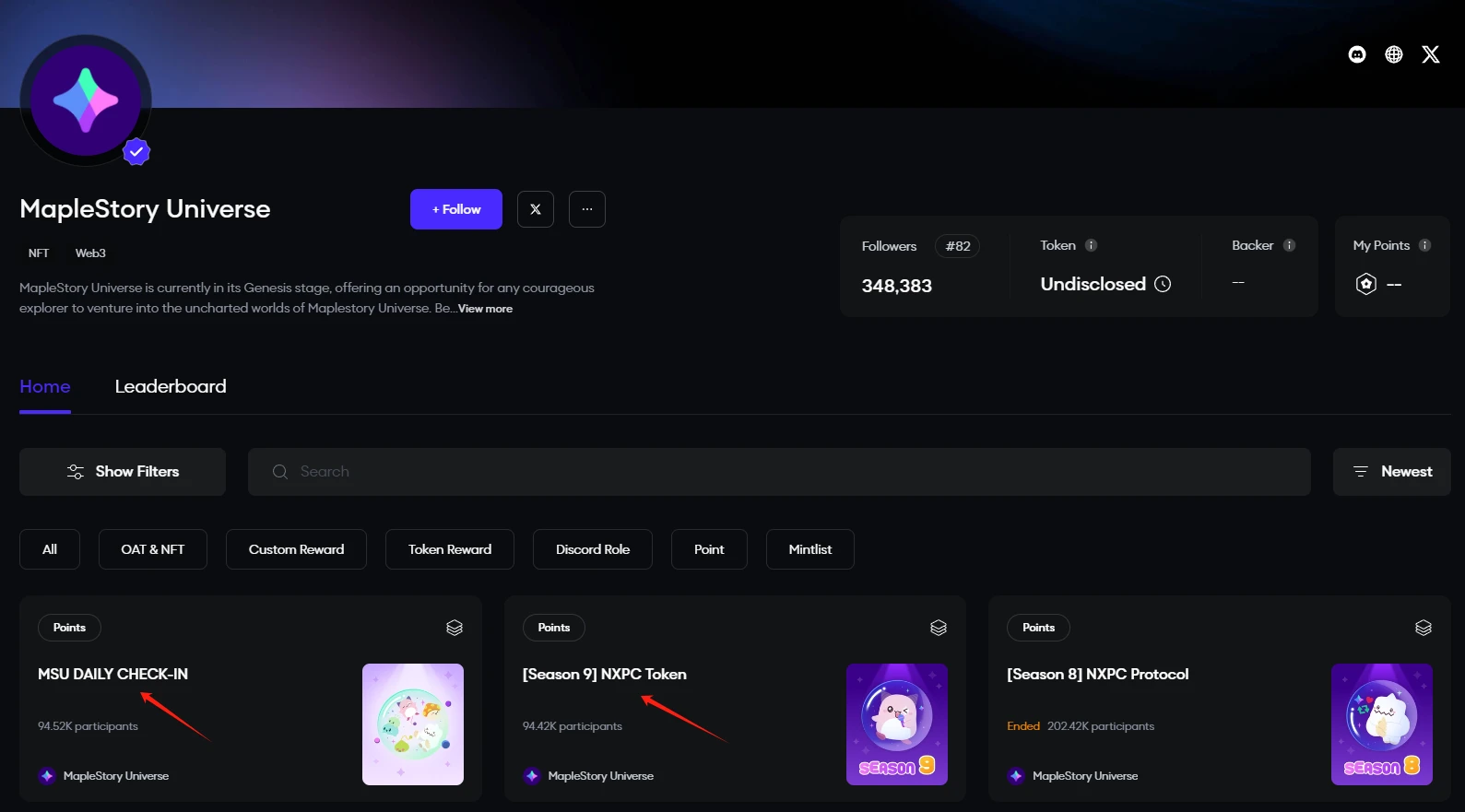Click the Token info icon
Image resolution: width=1465 pixels, height=812 pixels.
1091,245
